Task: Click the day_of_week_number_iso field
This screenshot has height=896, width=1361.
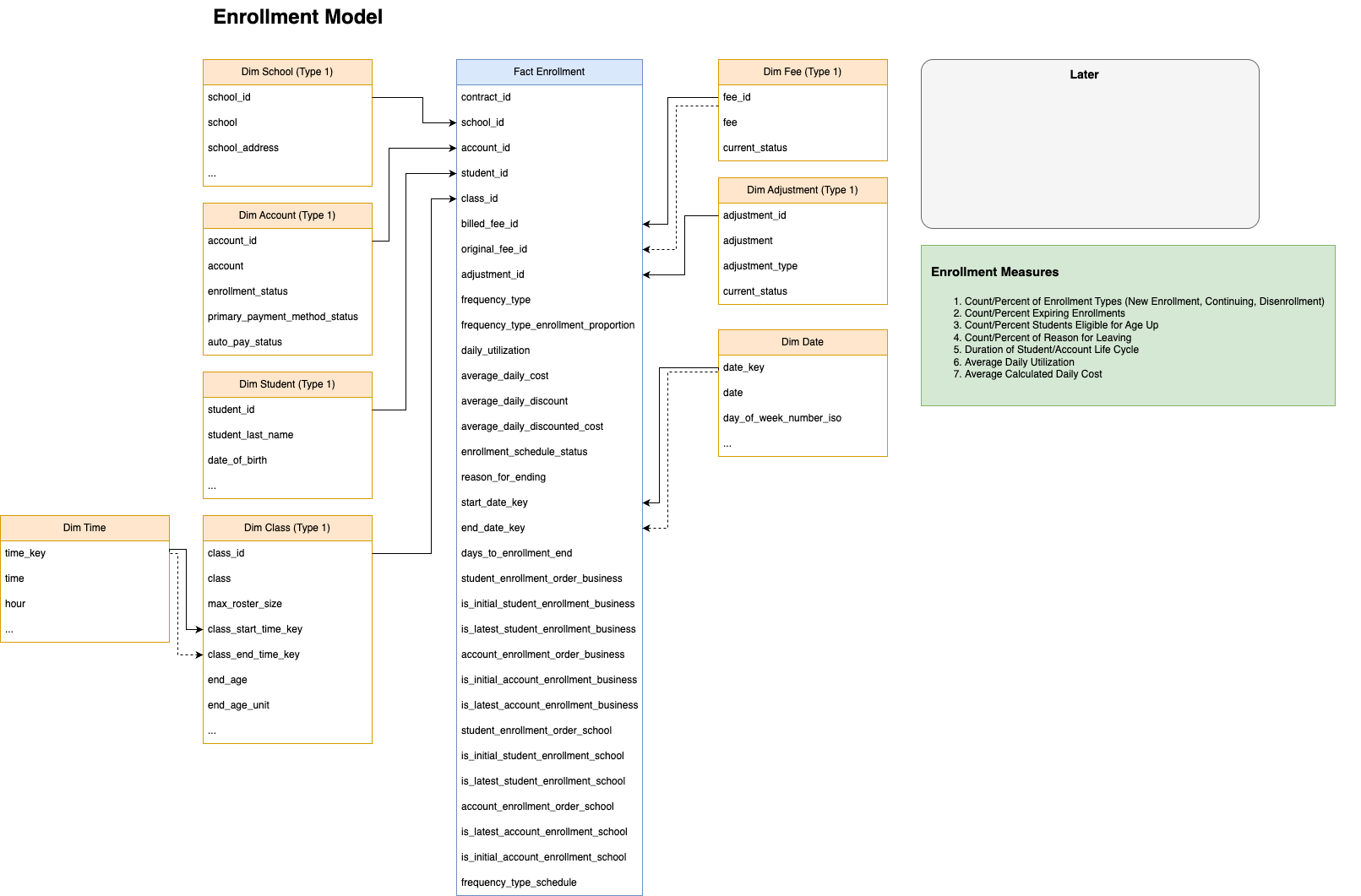Action: point(782,418)
